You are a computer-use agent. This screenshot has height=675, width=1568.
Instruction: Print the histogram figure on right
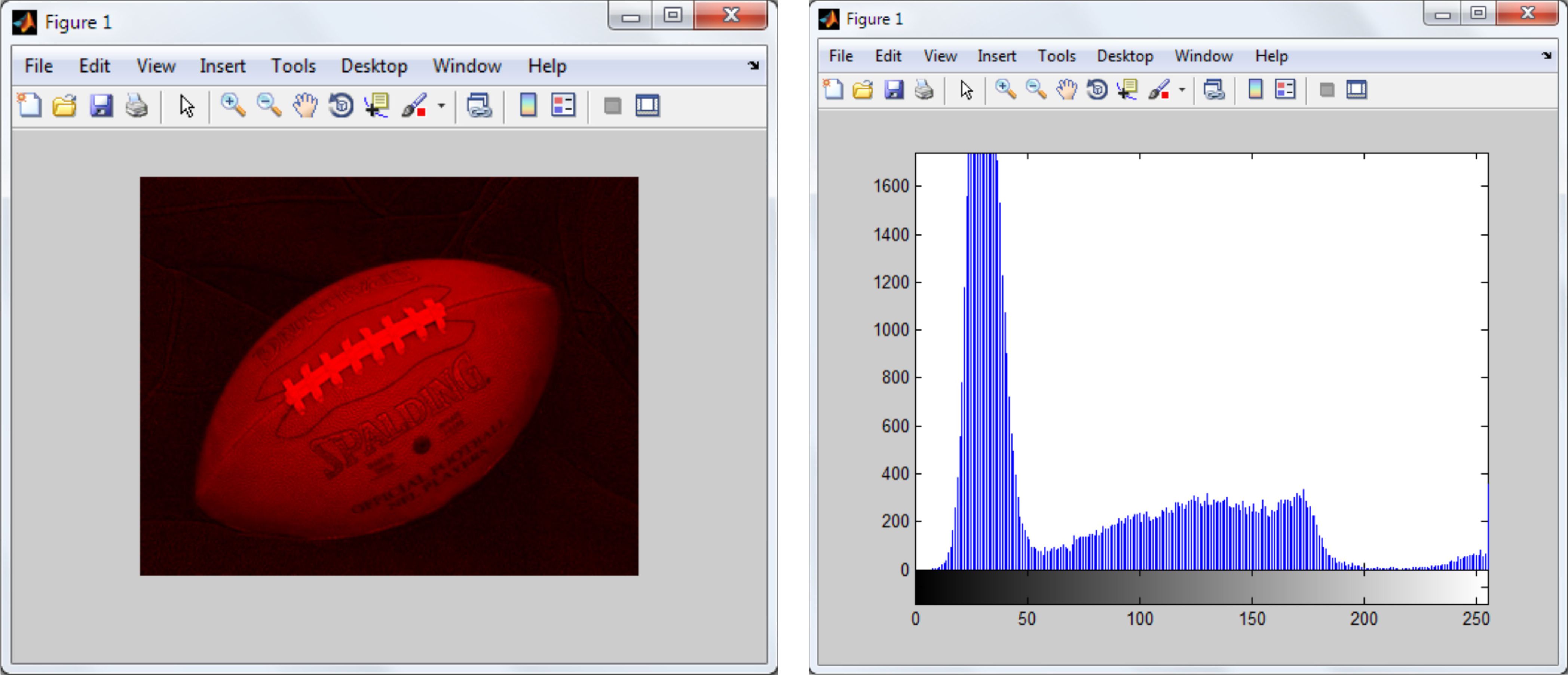coord(924,90)
